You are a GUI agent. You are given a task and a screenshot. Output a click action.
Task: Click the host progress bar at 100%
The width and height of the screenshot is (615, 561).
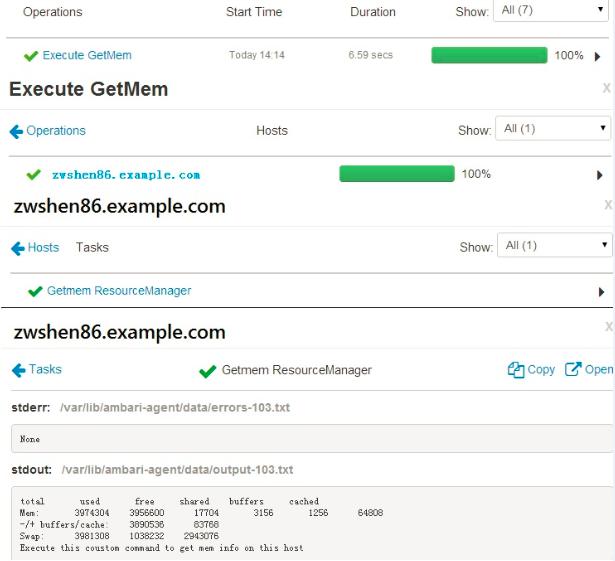point(397,173)
